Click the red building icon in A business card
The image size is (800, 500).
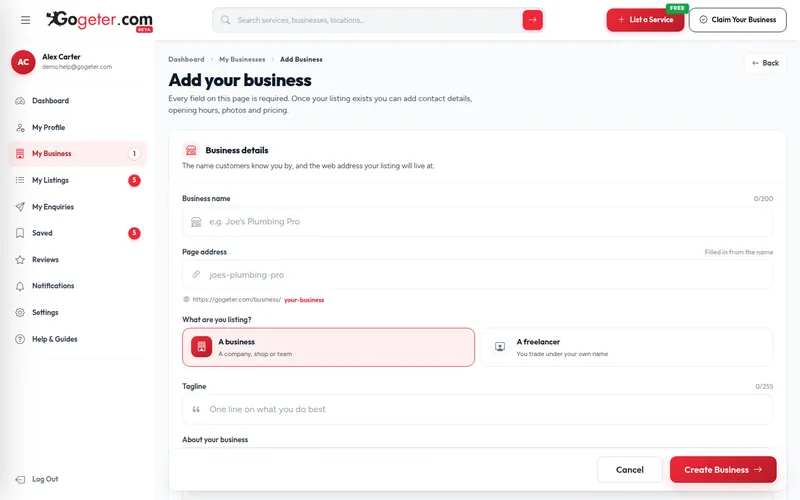pos(202,346)
